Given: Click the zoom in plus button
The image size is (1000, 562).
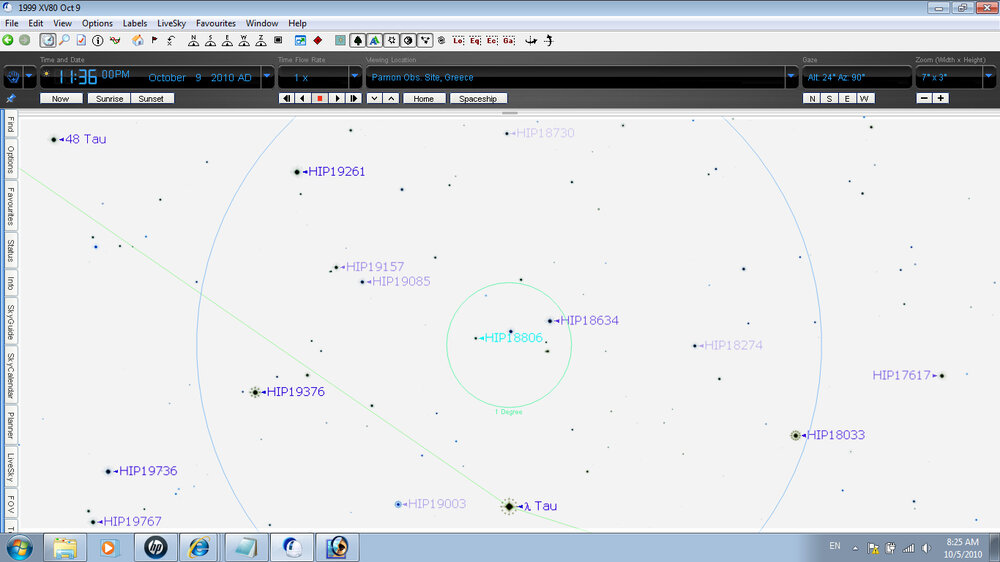Looking at the screenshot, I should pos(941,99).
